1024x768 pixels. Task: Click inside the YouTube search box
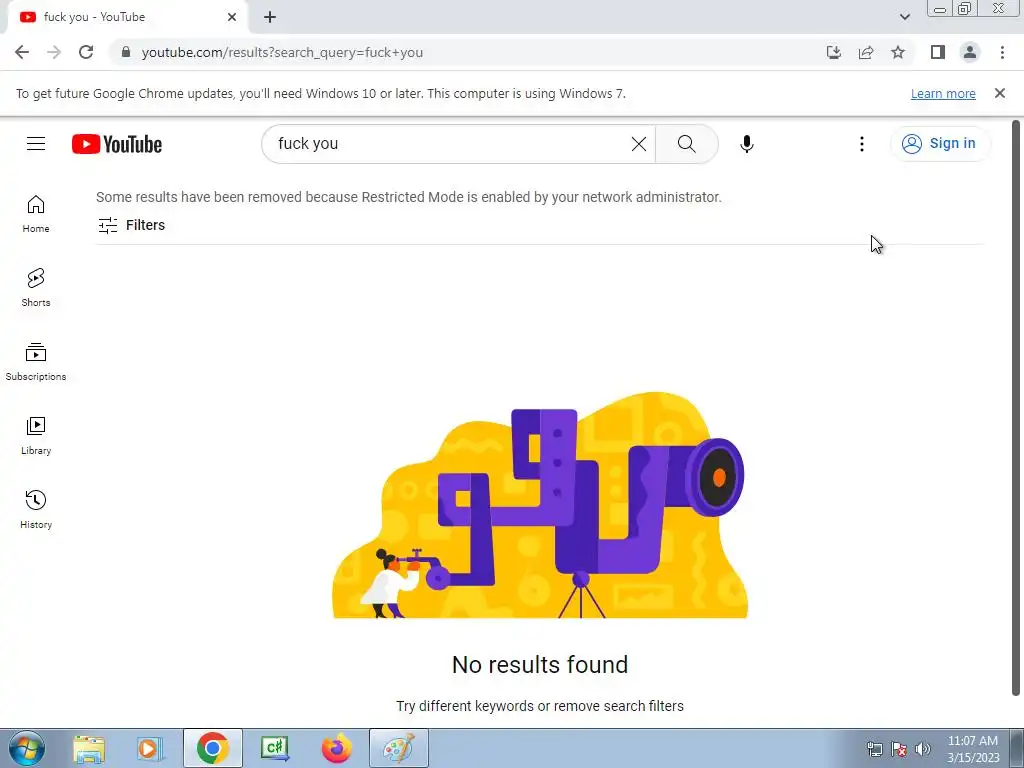(x=451, y=144)
